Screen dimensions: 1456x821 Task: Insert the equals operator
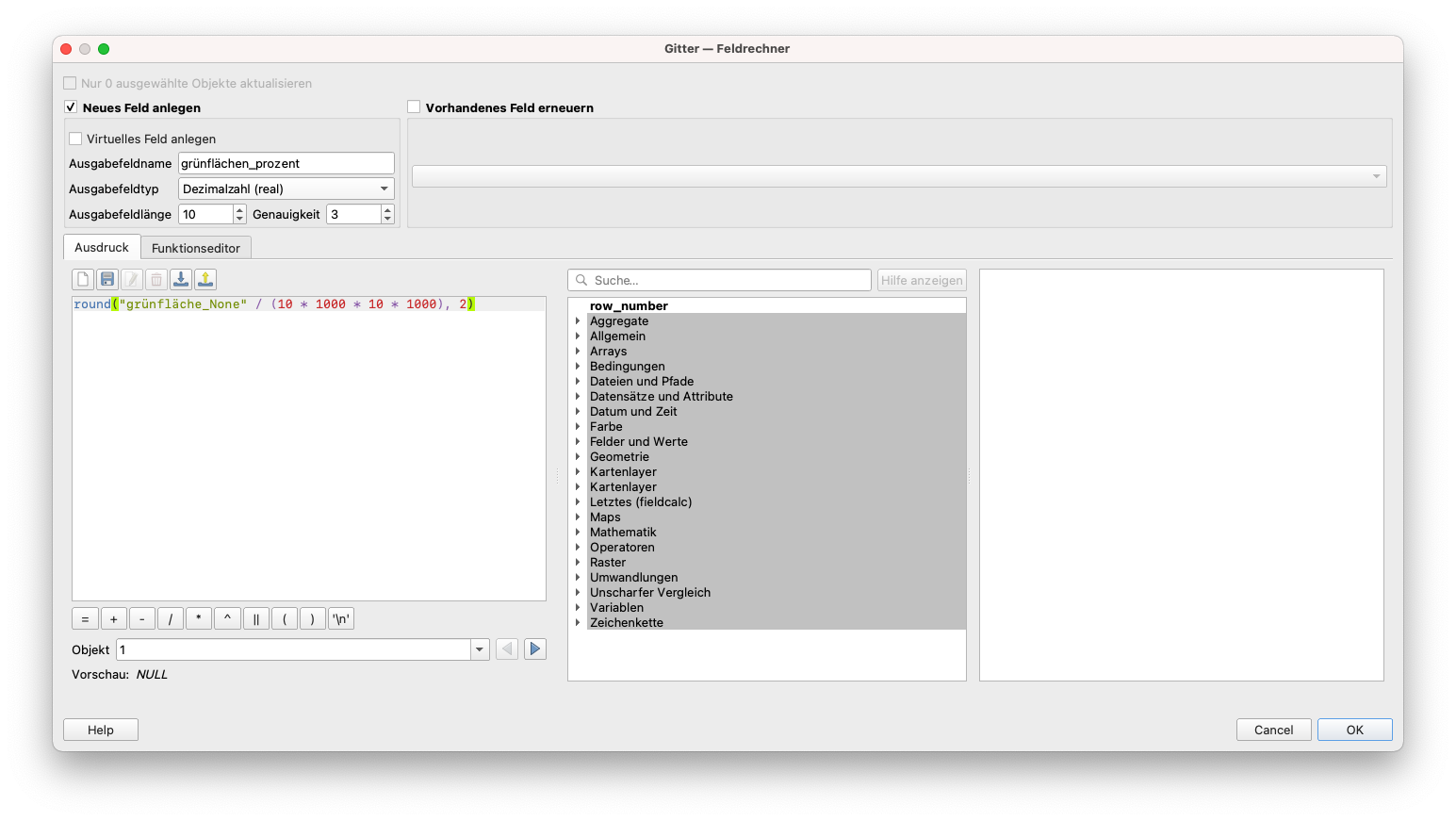(85, 619)
